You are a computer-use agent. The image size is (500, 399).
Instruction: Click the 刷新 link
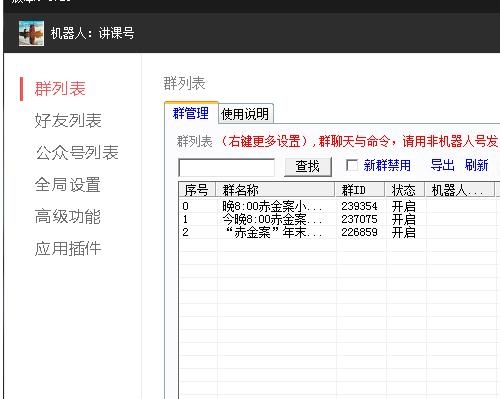click(x=477, y=165)
